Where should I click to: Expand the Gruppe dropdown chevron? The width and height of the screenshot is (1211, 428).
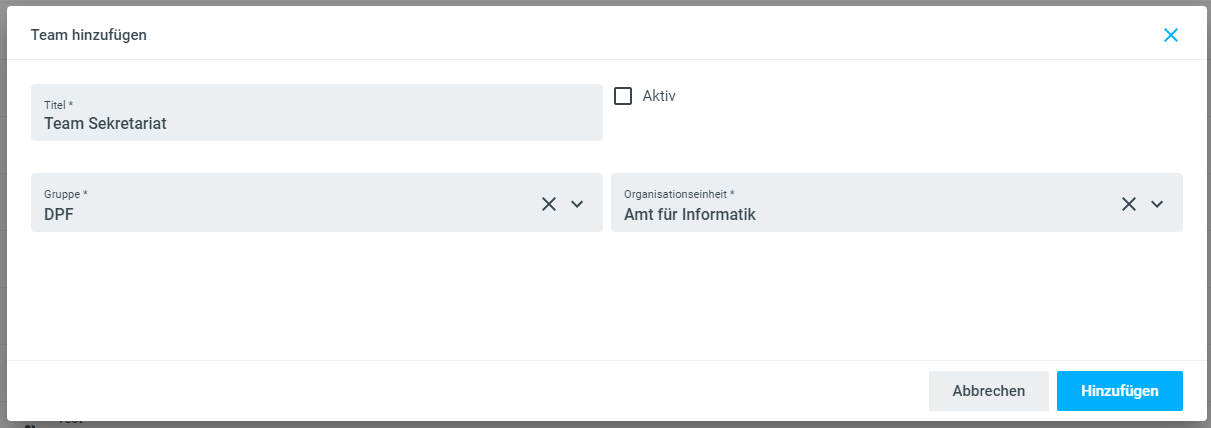point(577,204)
